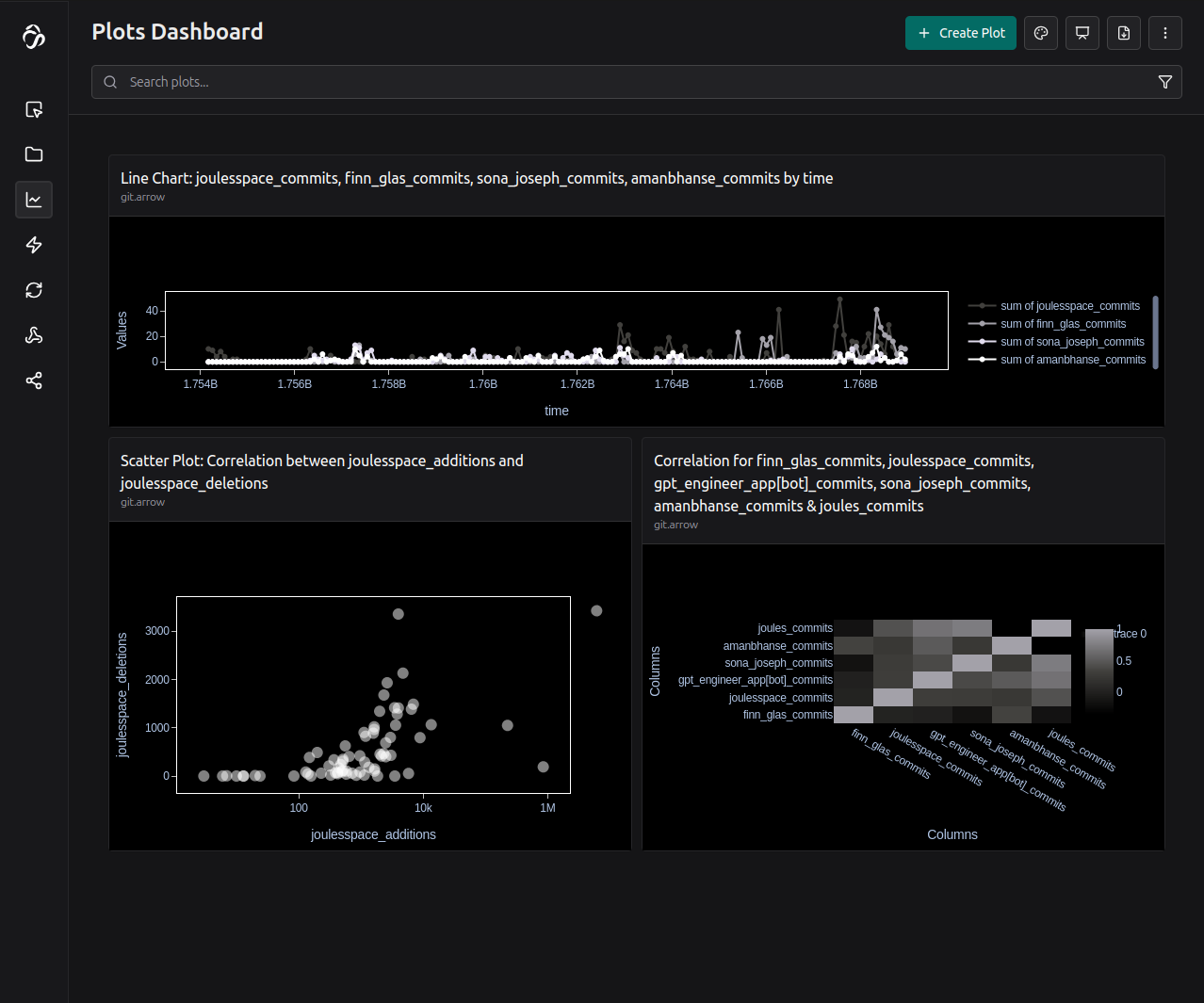Click the presentation screen icon button

click(1082, 33)
